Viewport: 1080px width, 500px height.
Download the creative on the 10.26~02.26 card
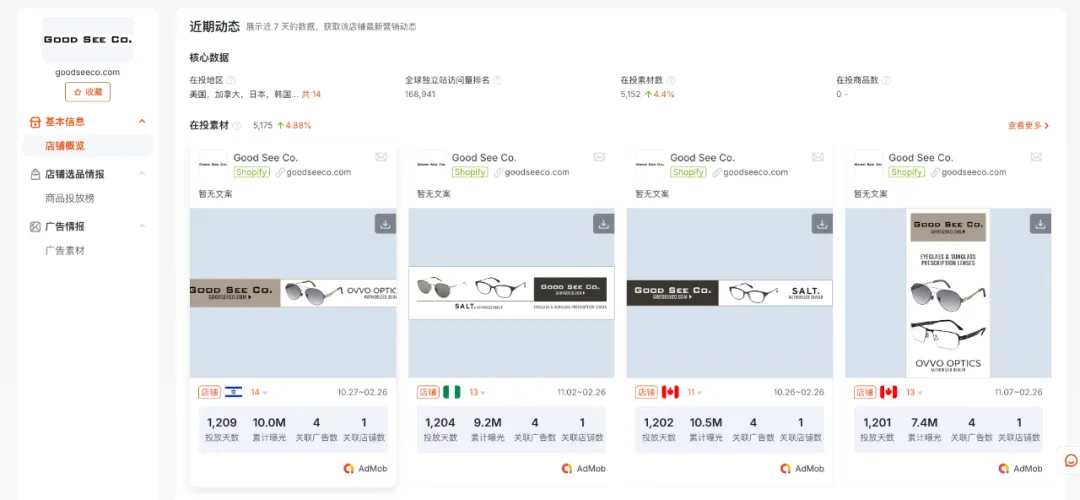tap(822, 224)
